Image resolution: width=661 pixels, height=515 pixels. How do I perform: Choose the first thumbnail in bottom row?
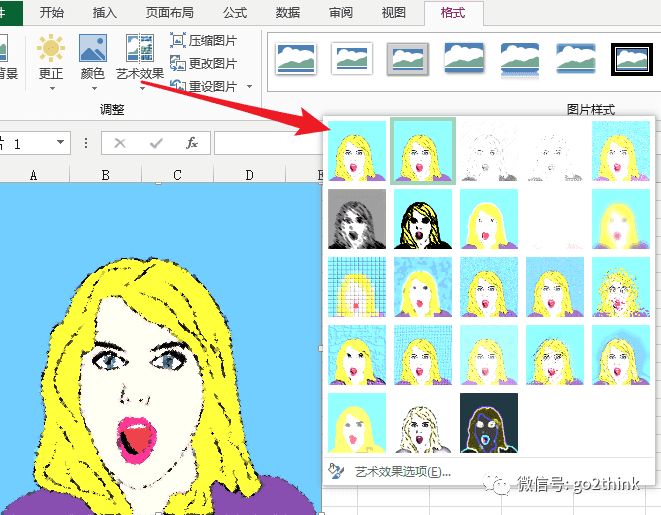[x=357, y=423]
